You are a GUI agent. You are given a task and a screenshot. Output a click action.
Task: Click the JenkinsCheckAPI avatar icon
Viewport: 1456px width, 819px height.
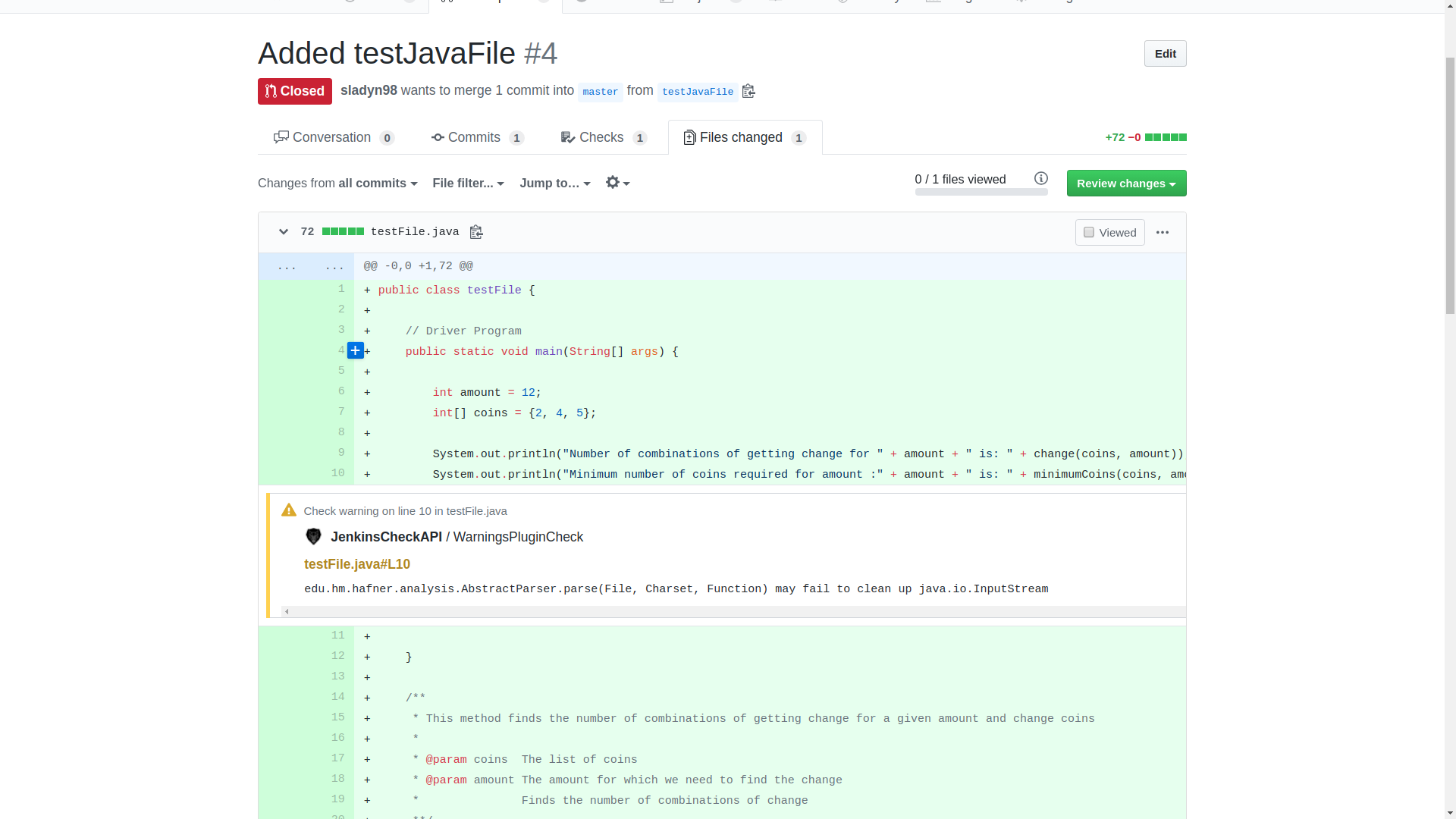[x=313, y=537]
